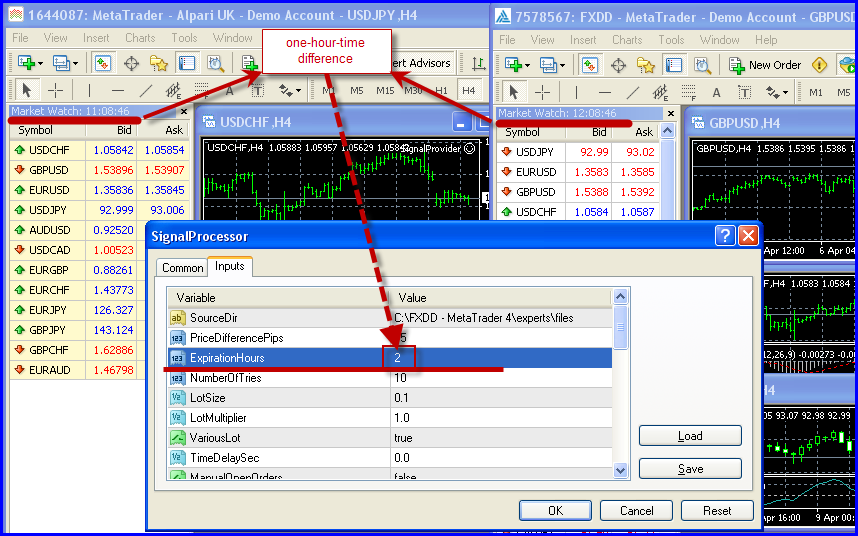Pick vertical line tool in Alpari window

point(89,90)
